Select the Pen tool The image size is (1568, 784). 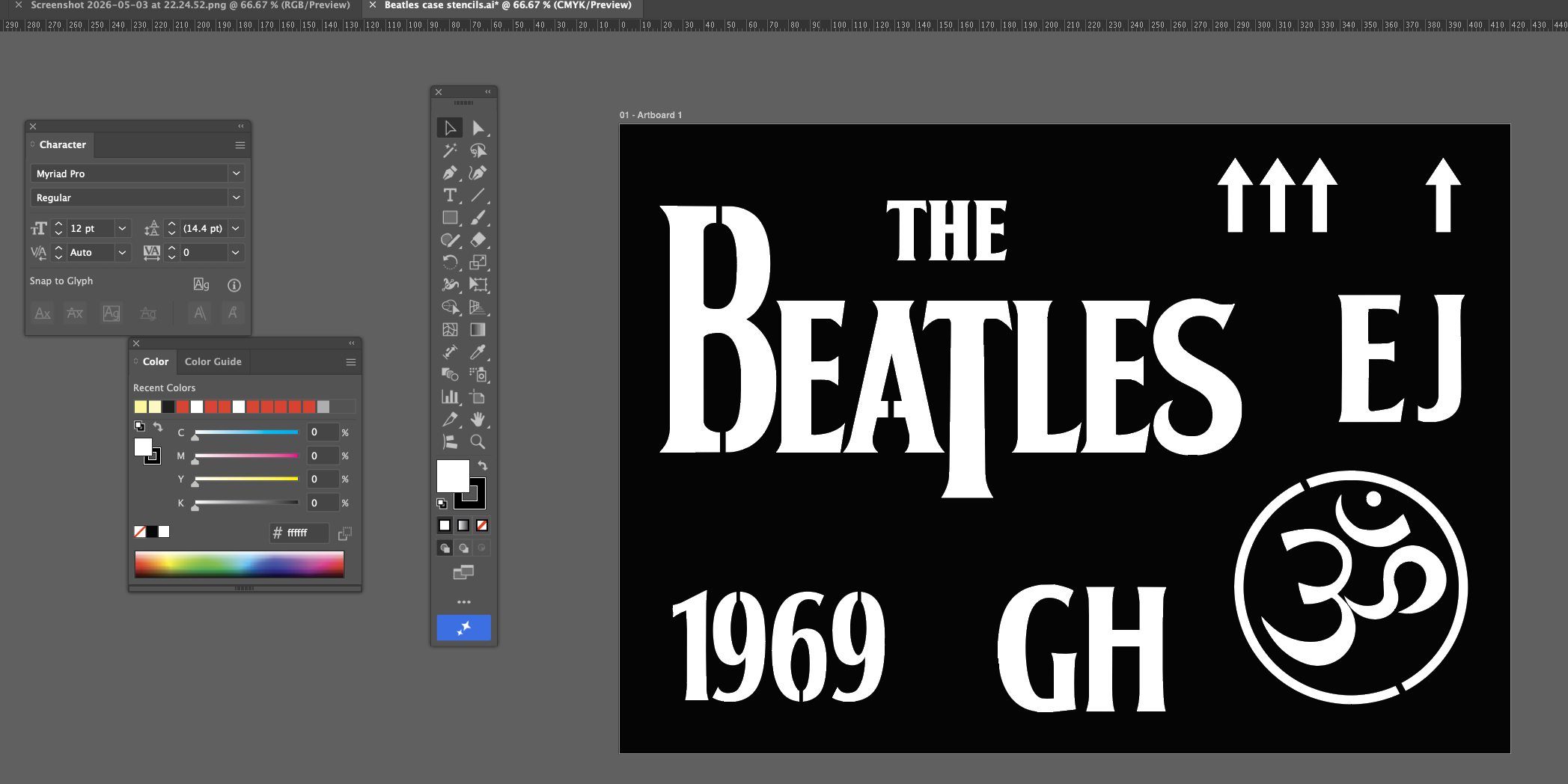[450, 173]
